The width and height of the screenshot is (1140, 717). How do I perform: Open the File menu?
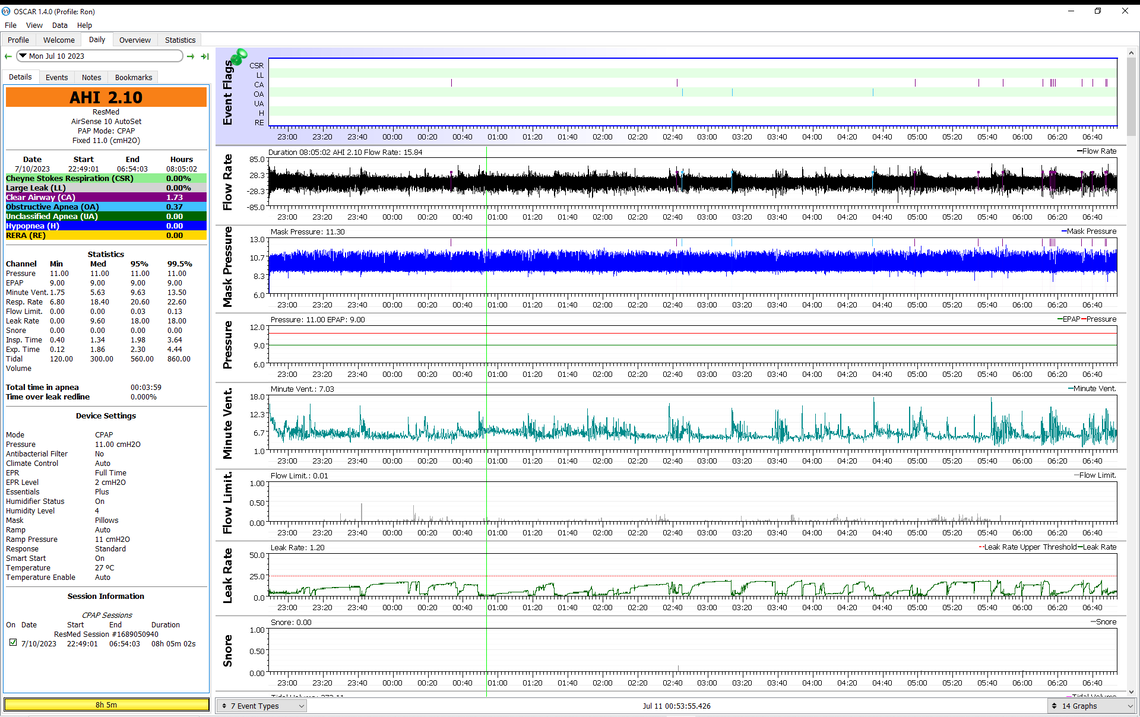[x=10, y=25]
